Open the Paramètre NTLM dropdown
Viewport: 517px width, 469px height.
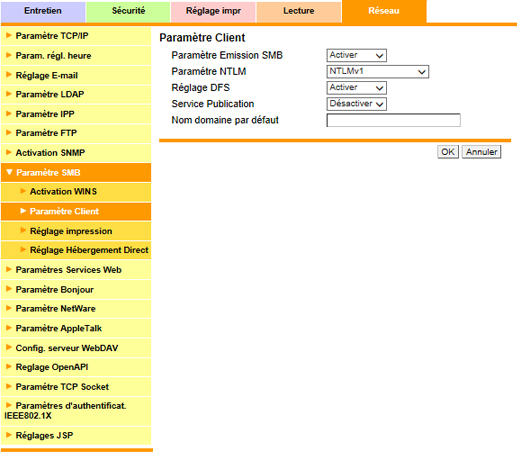click(377, 72)
